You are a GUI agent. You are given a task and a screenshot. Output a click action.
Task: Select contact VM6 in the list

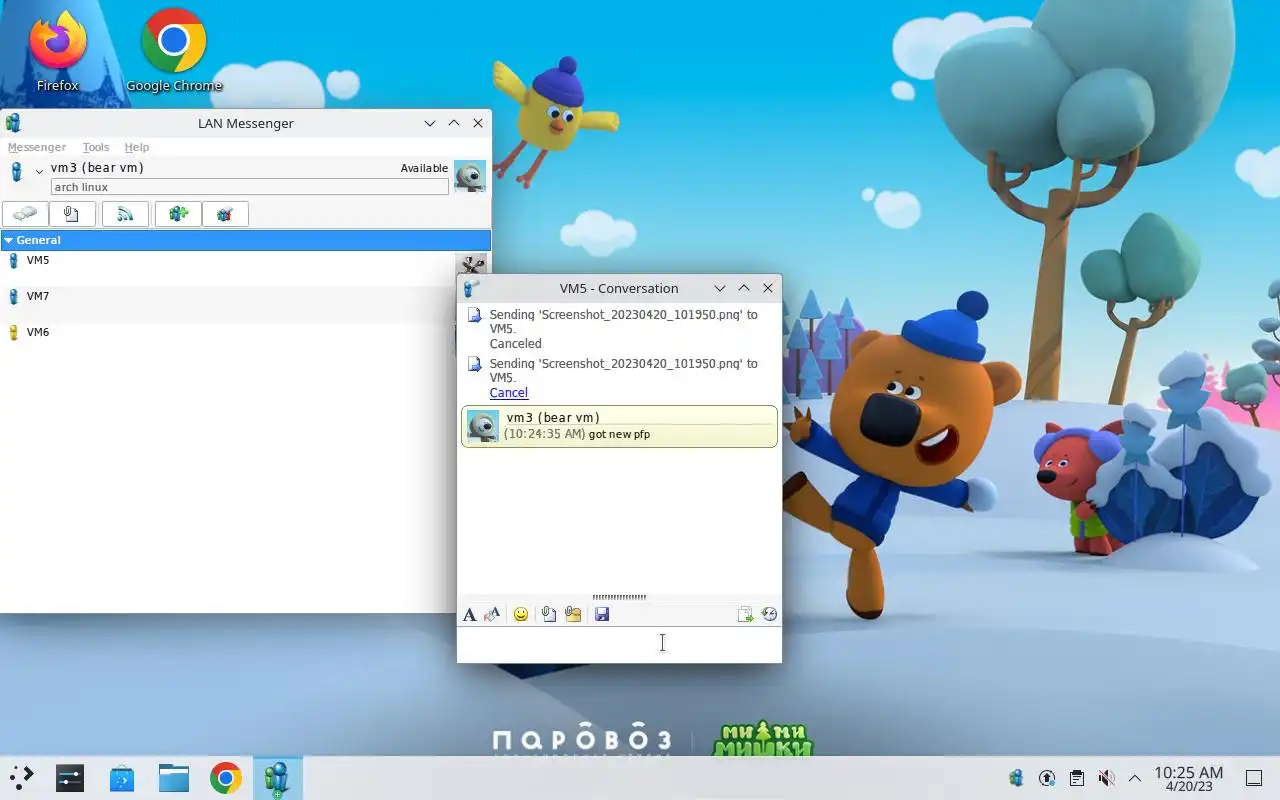228,332
